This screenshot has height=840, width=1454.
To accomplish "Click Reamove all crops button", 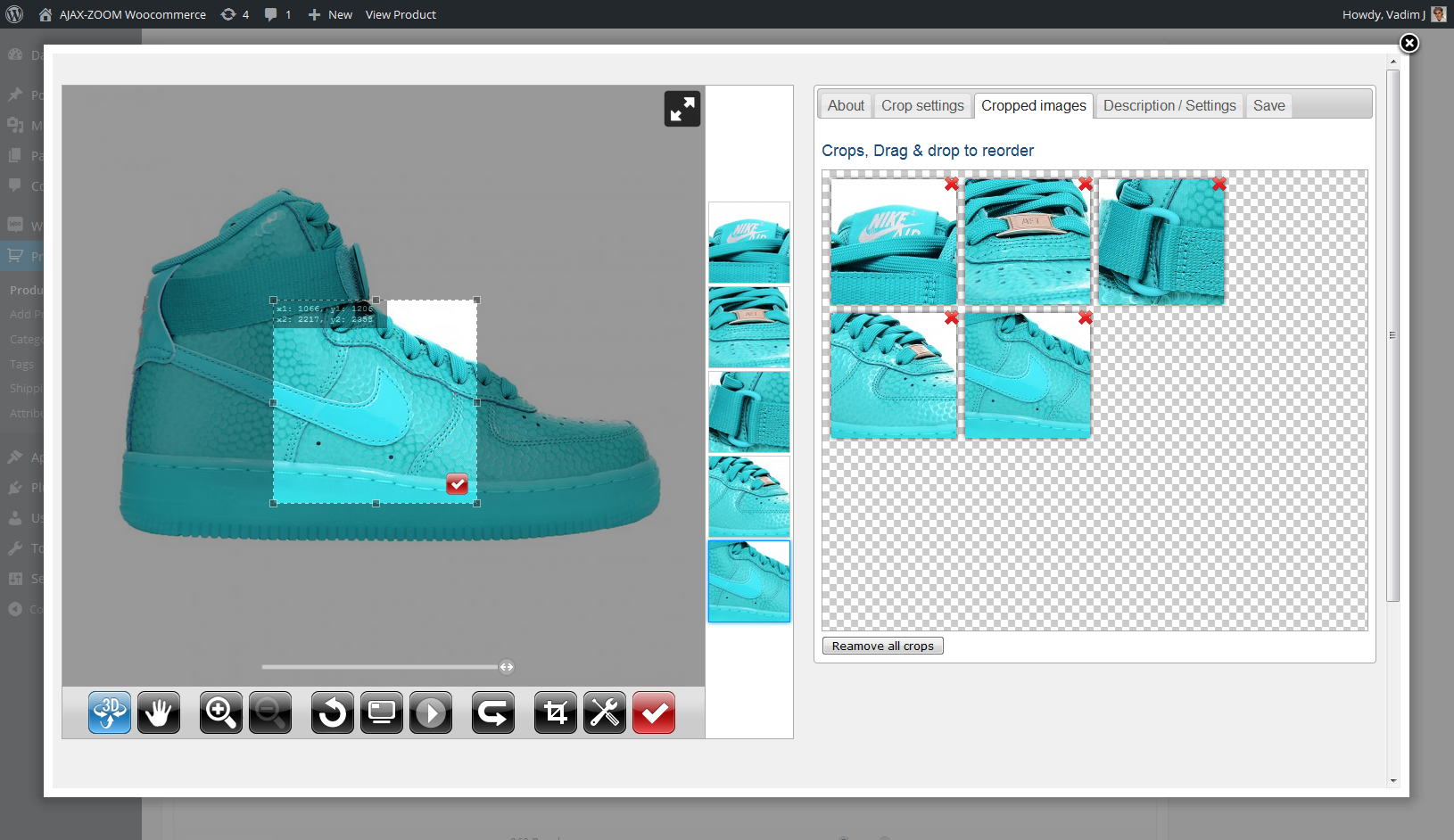I will coord(882,646).
